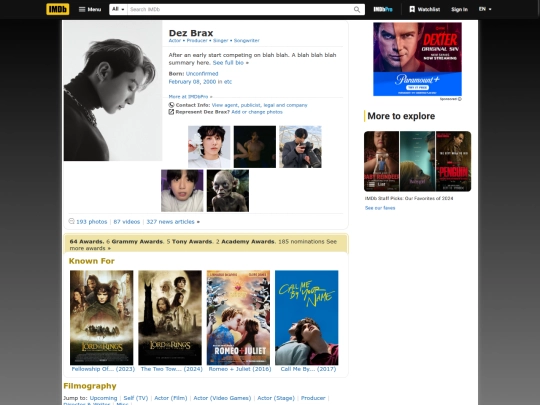Open IMDbPro from the header
This screenshot has height=405, width=540.
click(x=383, y=9)
